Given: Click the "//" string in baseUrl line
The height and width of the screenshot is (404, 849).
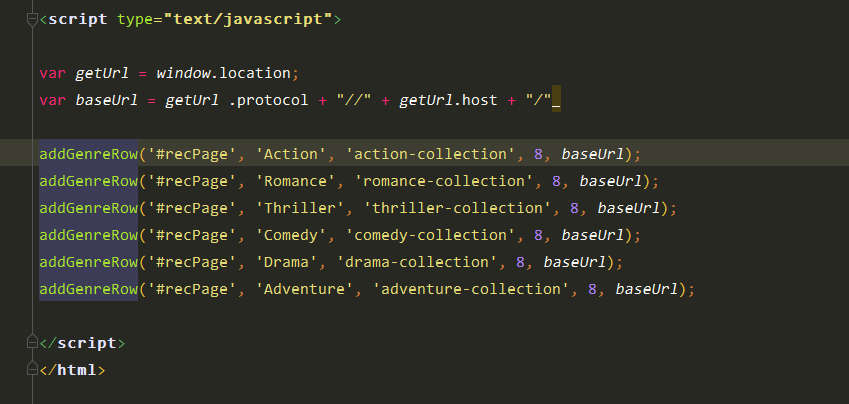Looking at the screenshot, I should (x=354, y=100).
